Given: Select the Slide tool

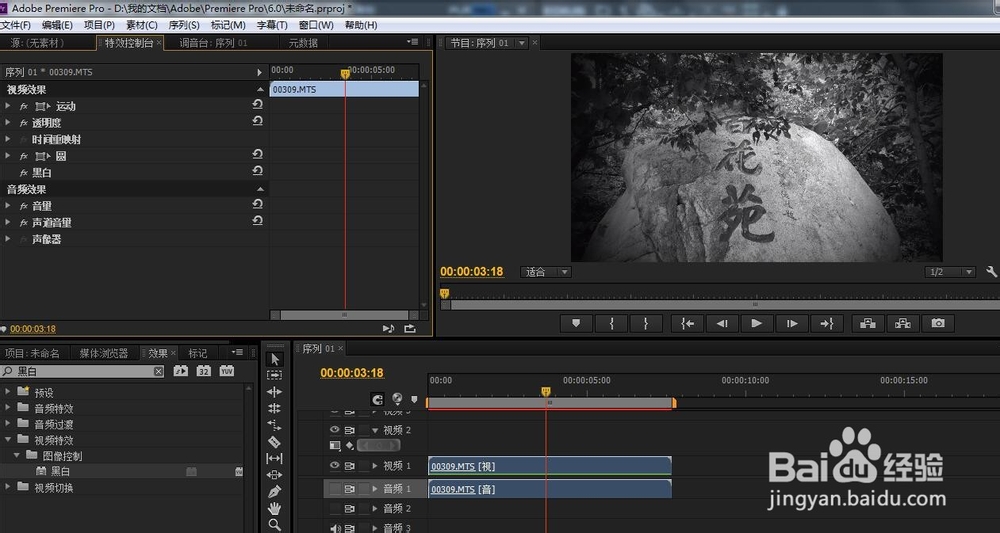Looking at the screenshot, I should point(274,475).
